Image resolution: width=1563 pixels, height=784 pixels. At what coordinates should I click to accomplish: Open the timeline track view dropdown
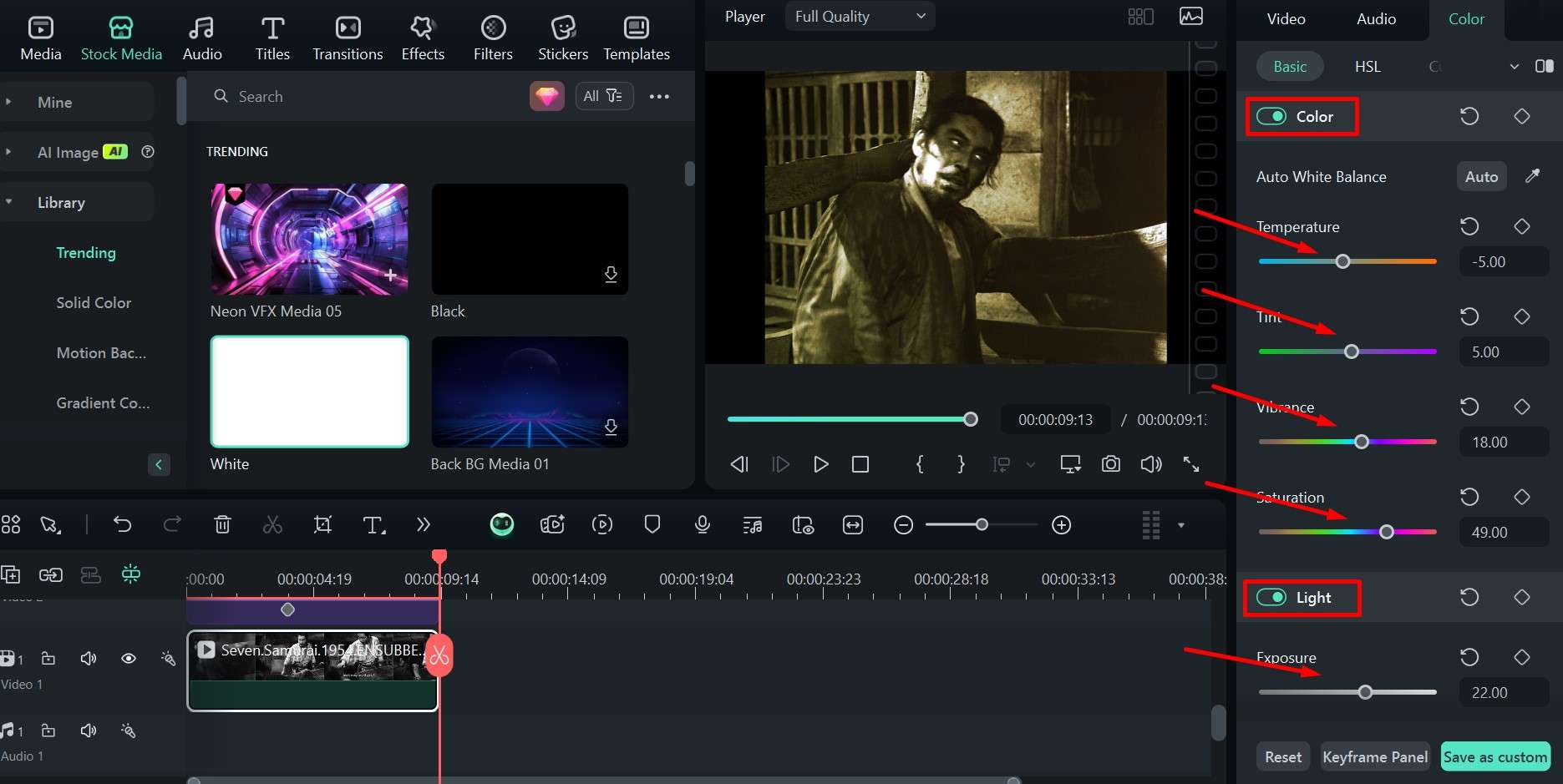tap(1180, 524)
